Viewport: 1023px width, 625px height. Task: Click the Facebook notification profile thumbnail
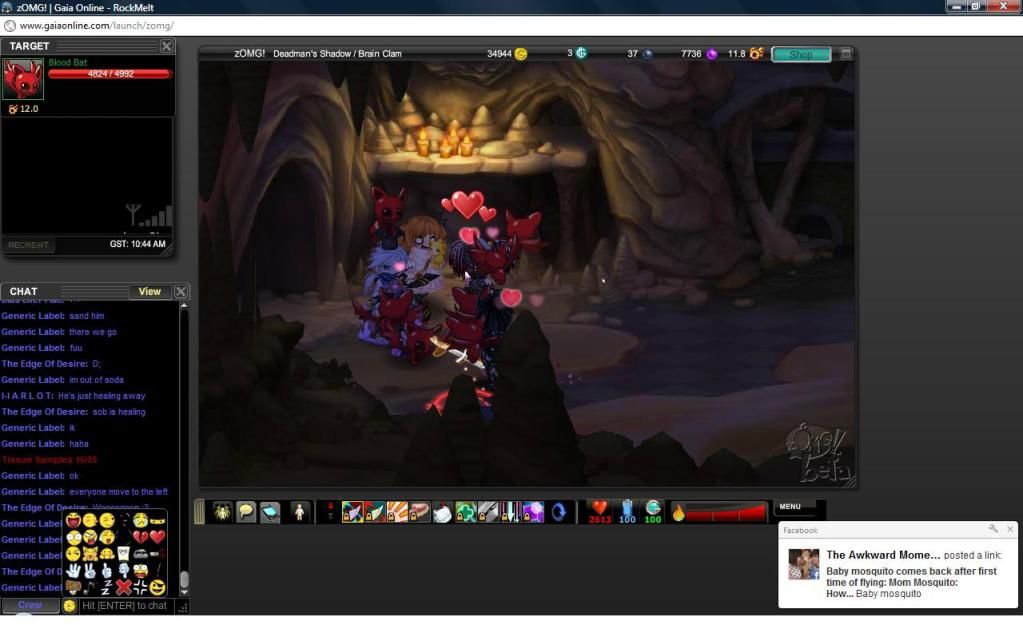(x=803, y=564)
